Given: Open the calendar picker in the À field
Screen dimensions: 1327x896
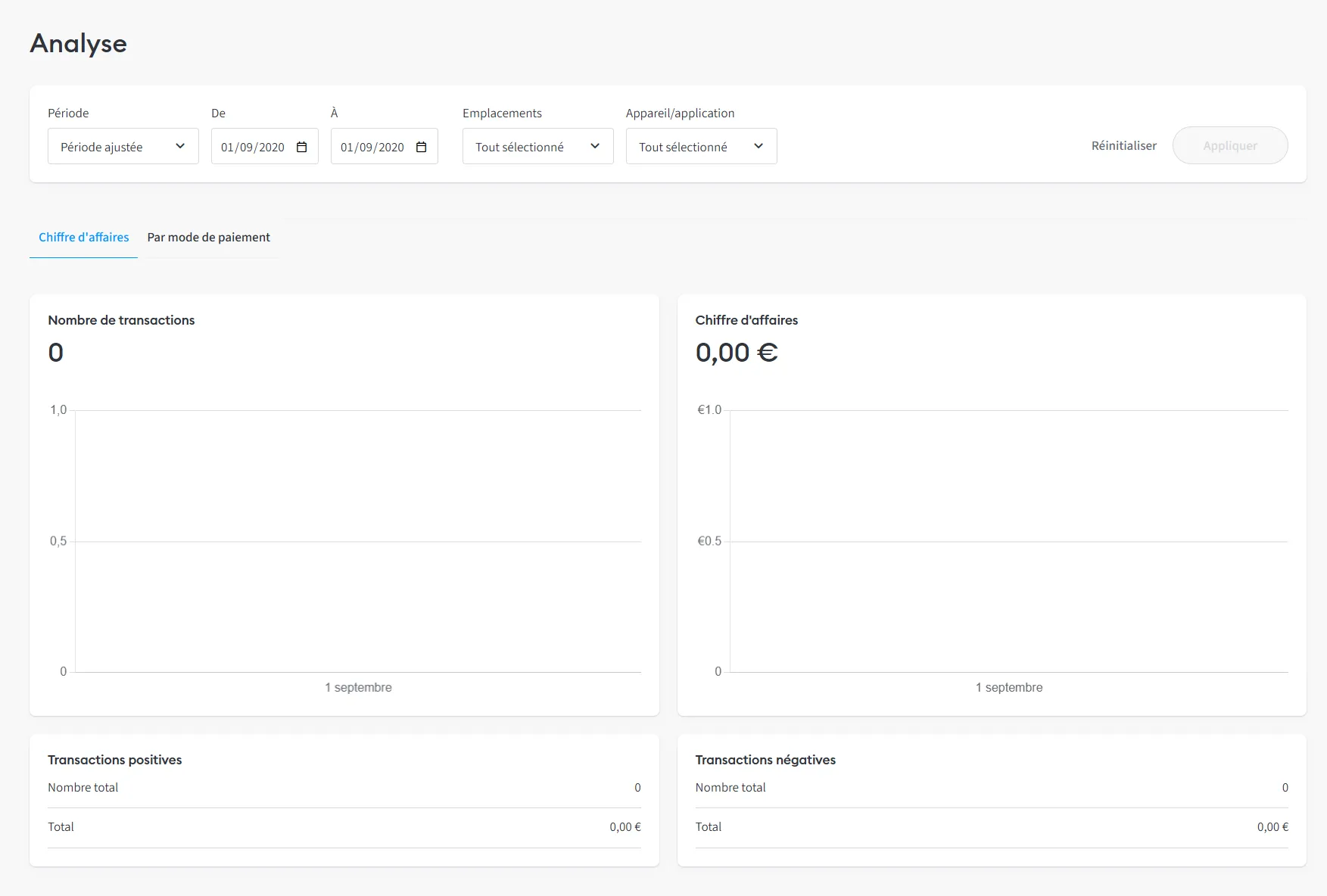Looking at the screenshot, I should [x=421, y=147].
